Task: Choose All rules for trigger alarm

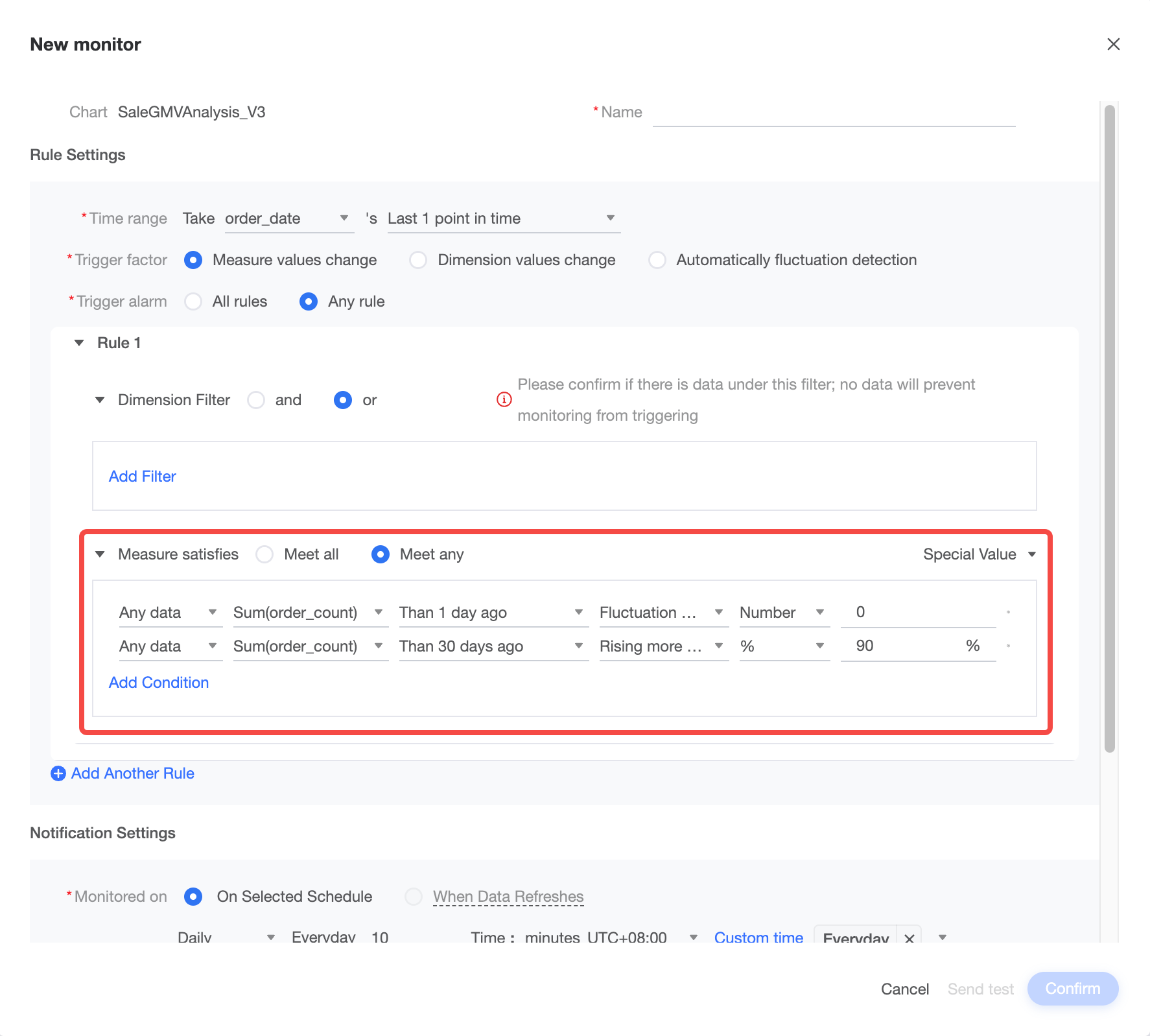Action: 193,301
